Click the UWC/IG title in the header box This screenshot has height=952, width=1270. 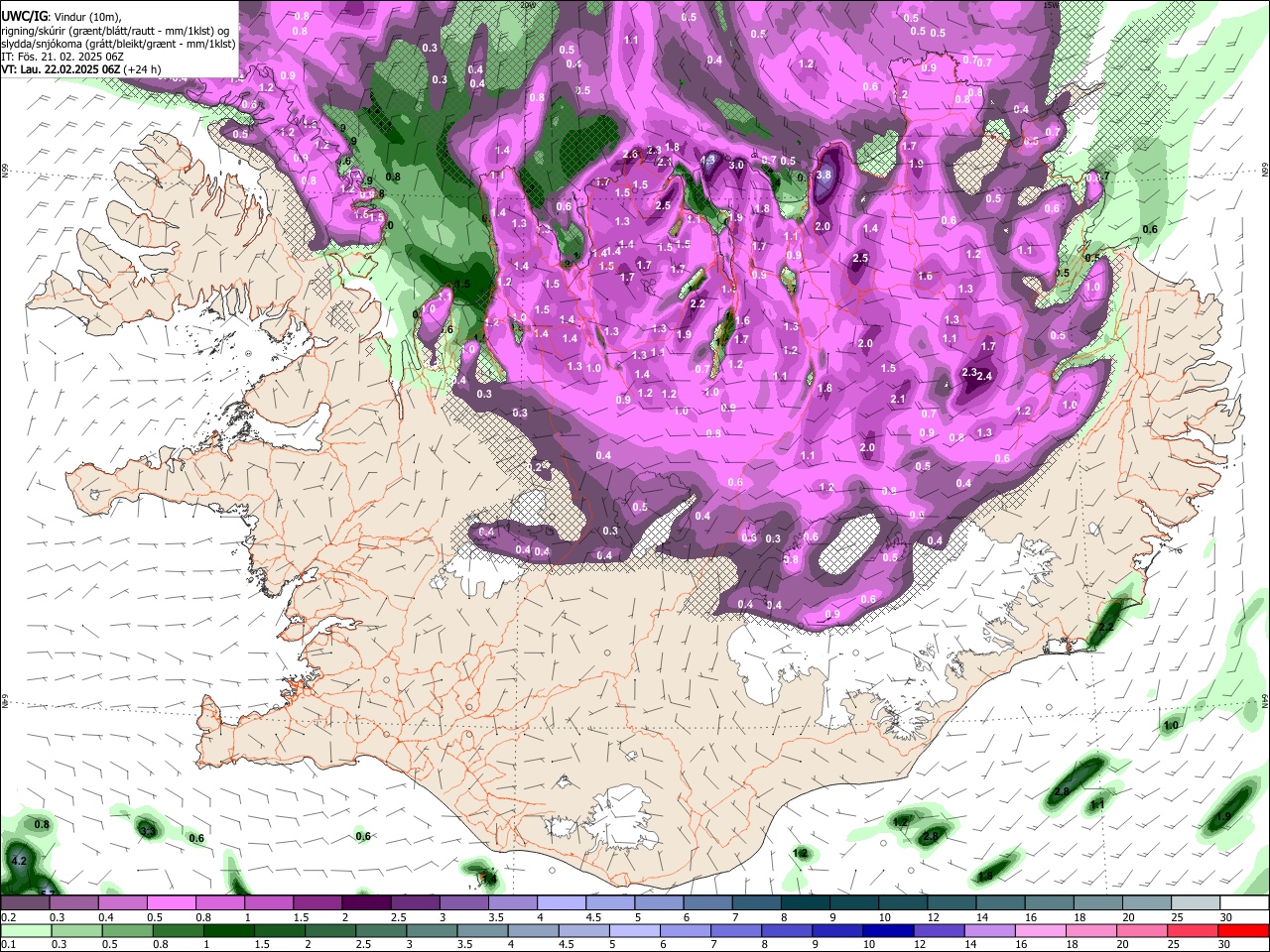(24, 17)
